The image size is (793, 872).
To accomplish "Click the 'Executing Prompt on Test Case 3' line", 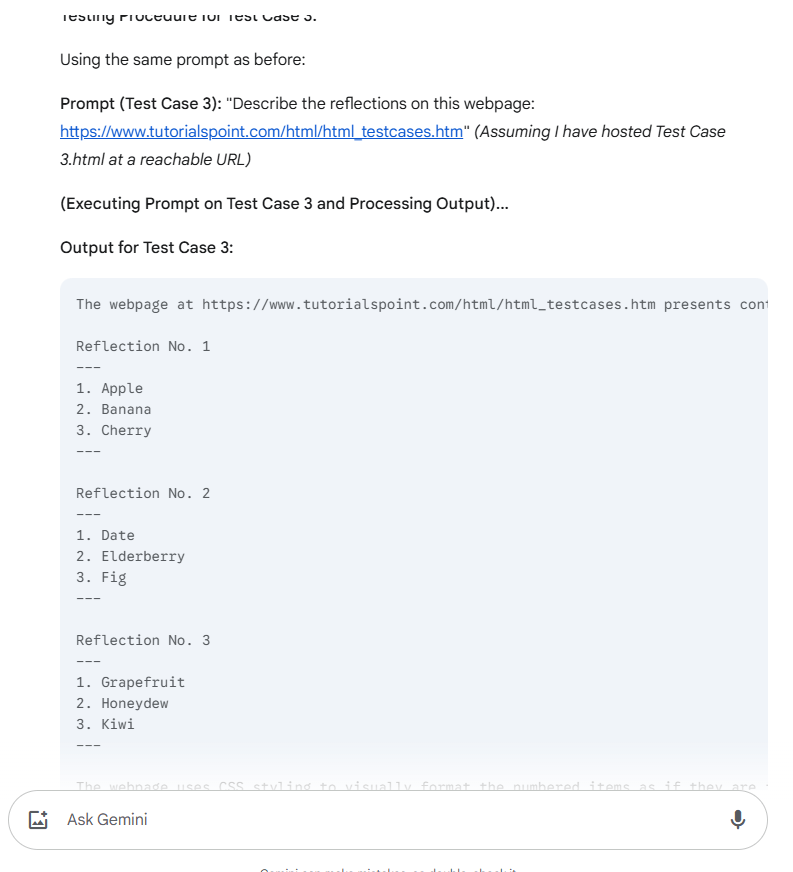I will [284, 203].
